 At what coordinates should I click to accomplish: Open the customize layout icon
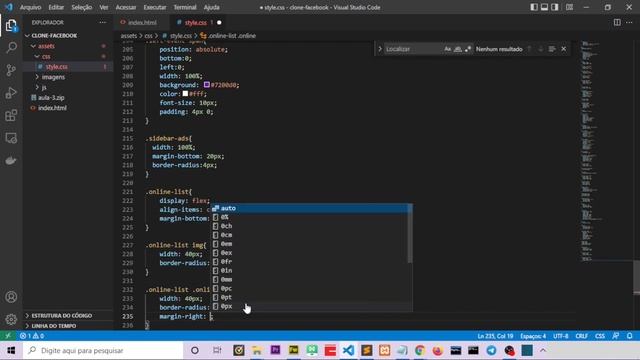[x=569, y=7]
